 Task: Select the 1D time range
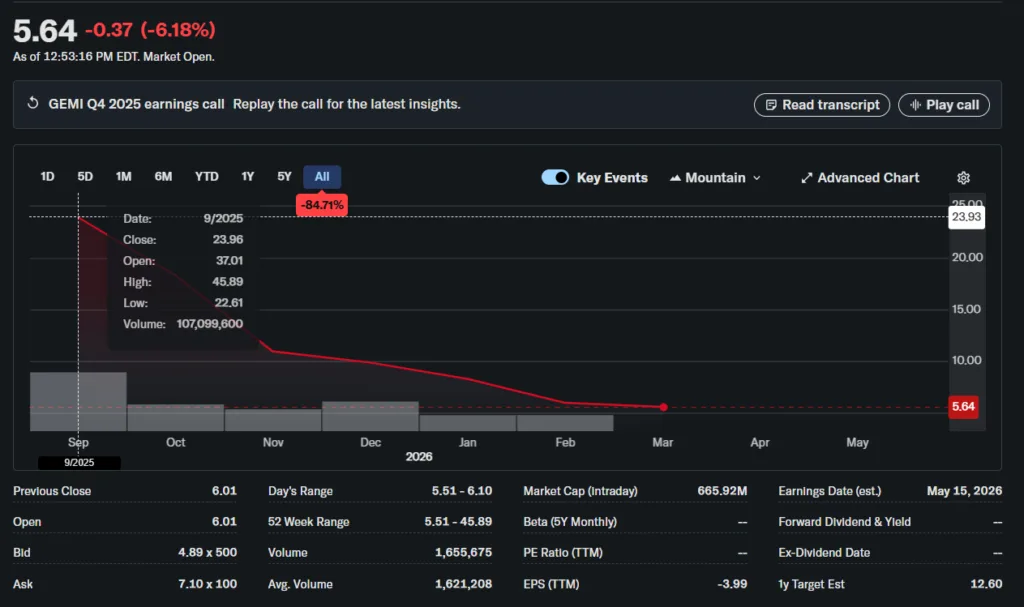pyautogui.click(x=47, y=177)
